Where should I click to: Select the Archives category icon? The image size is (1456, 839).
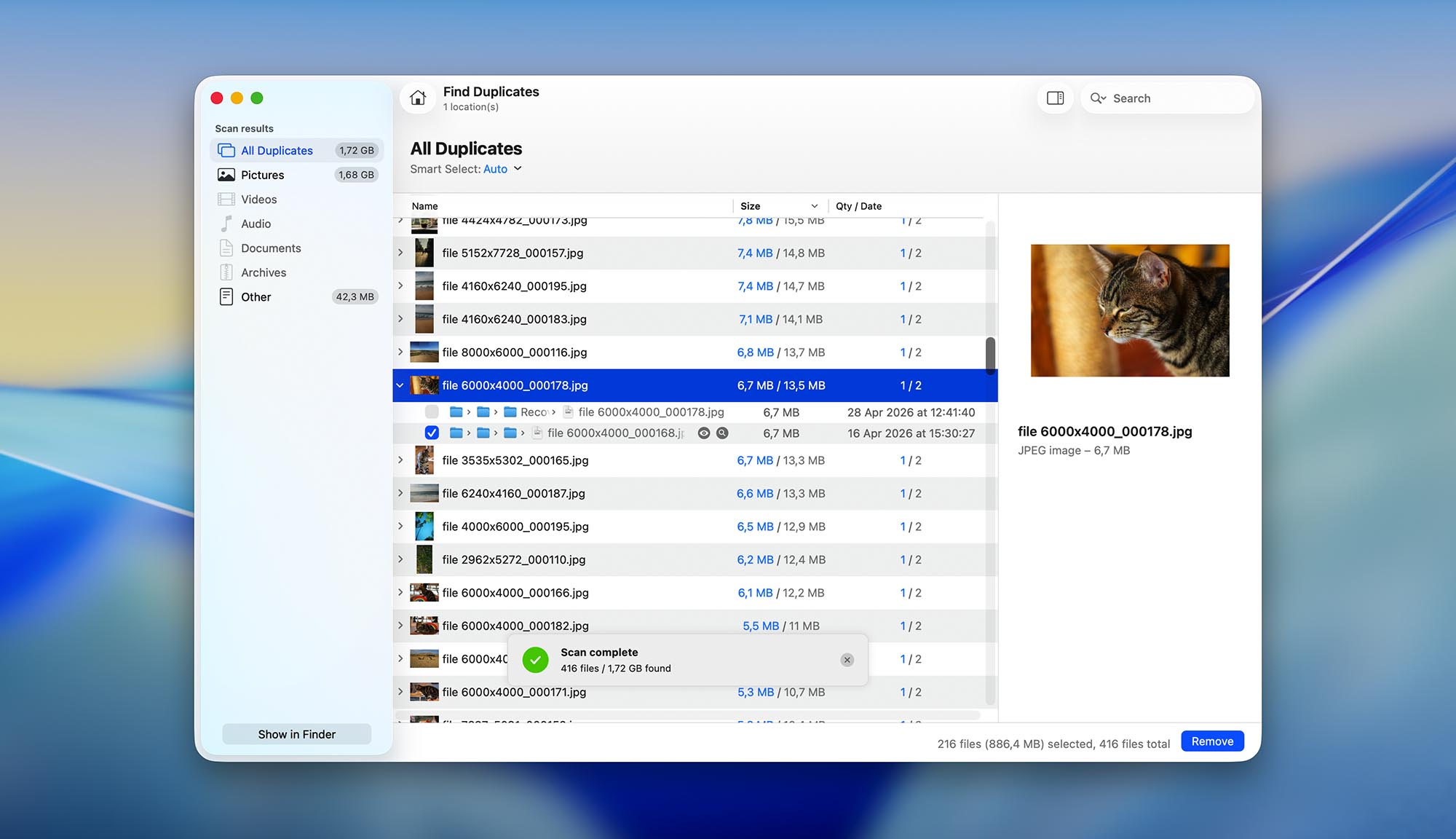(225, 272)
